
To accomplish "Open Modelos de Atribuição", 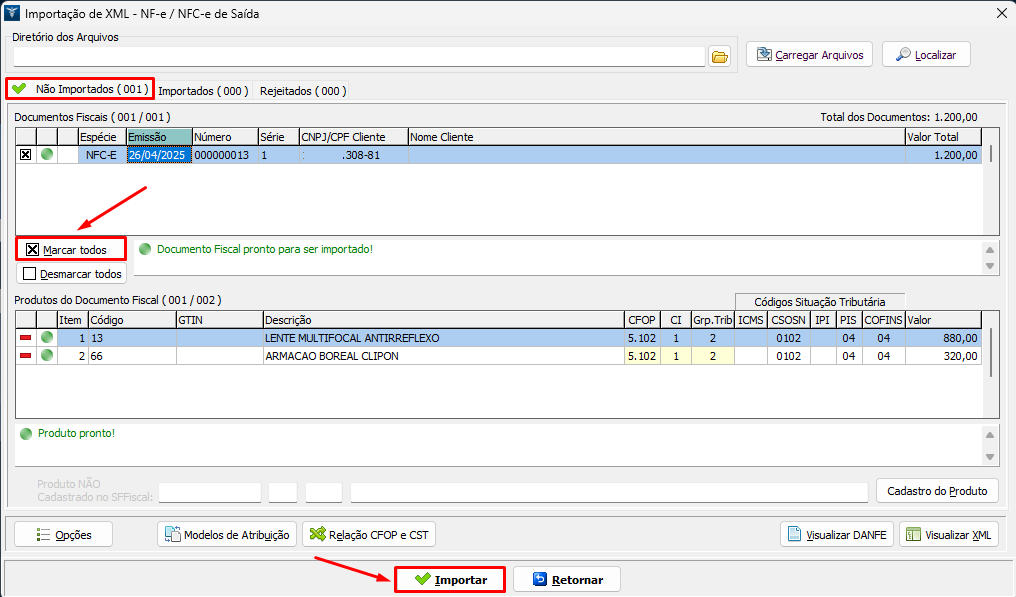I will click(x=227, y=535).
